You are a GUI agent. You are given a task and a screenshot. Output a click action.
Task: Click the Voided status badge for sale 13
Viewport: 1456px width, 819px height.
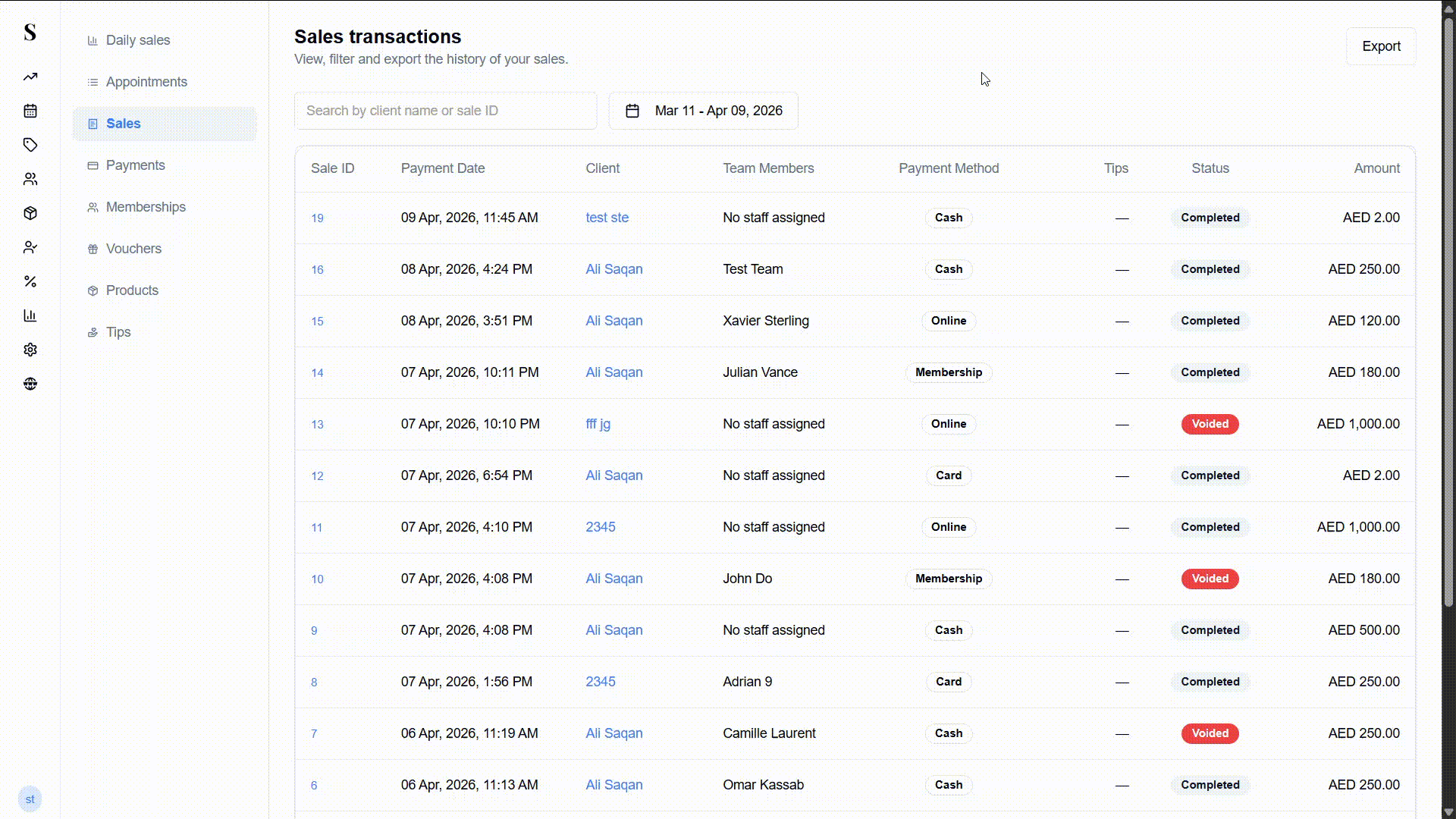tap(1210, 424)
